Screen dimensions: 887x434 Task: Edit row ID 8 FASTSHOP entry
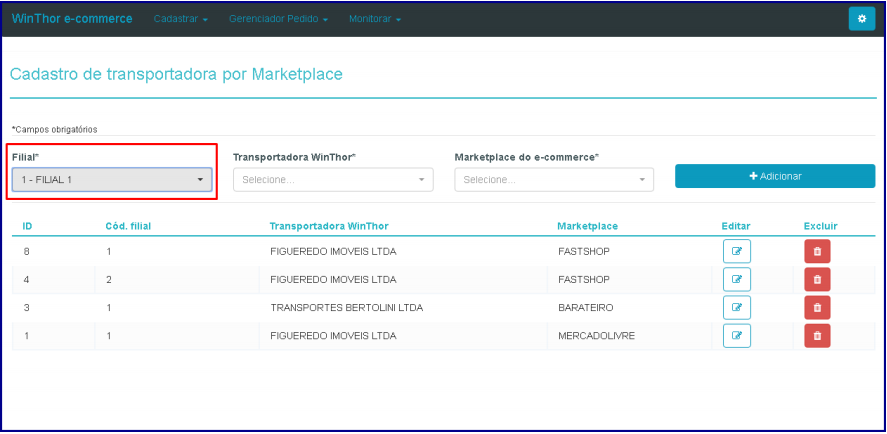(737, 251)
